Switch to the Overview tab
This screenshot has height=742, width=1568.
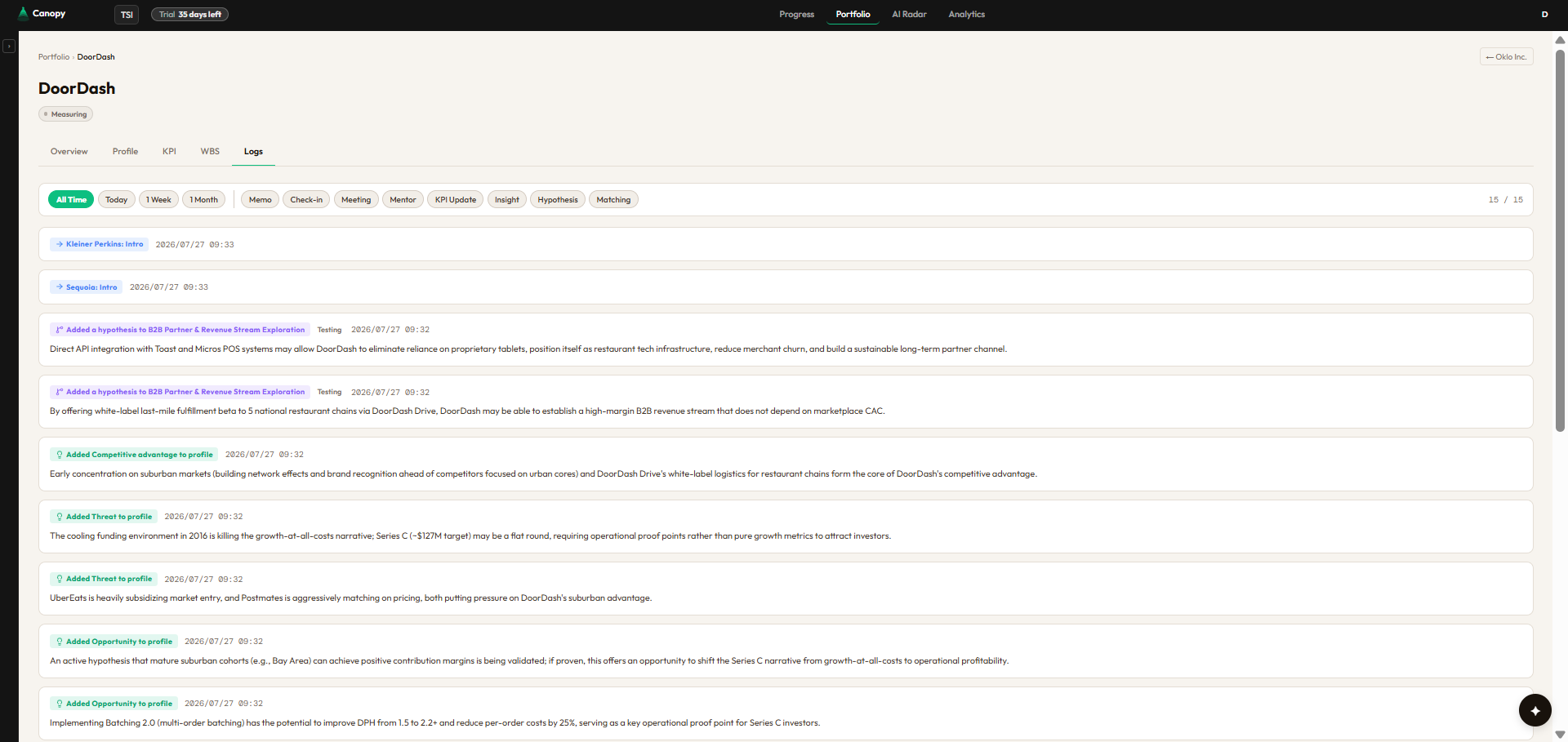click(x=69, y=151)
